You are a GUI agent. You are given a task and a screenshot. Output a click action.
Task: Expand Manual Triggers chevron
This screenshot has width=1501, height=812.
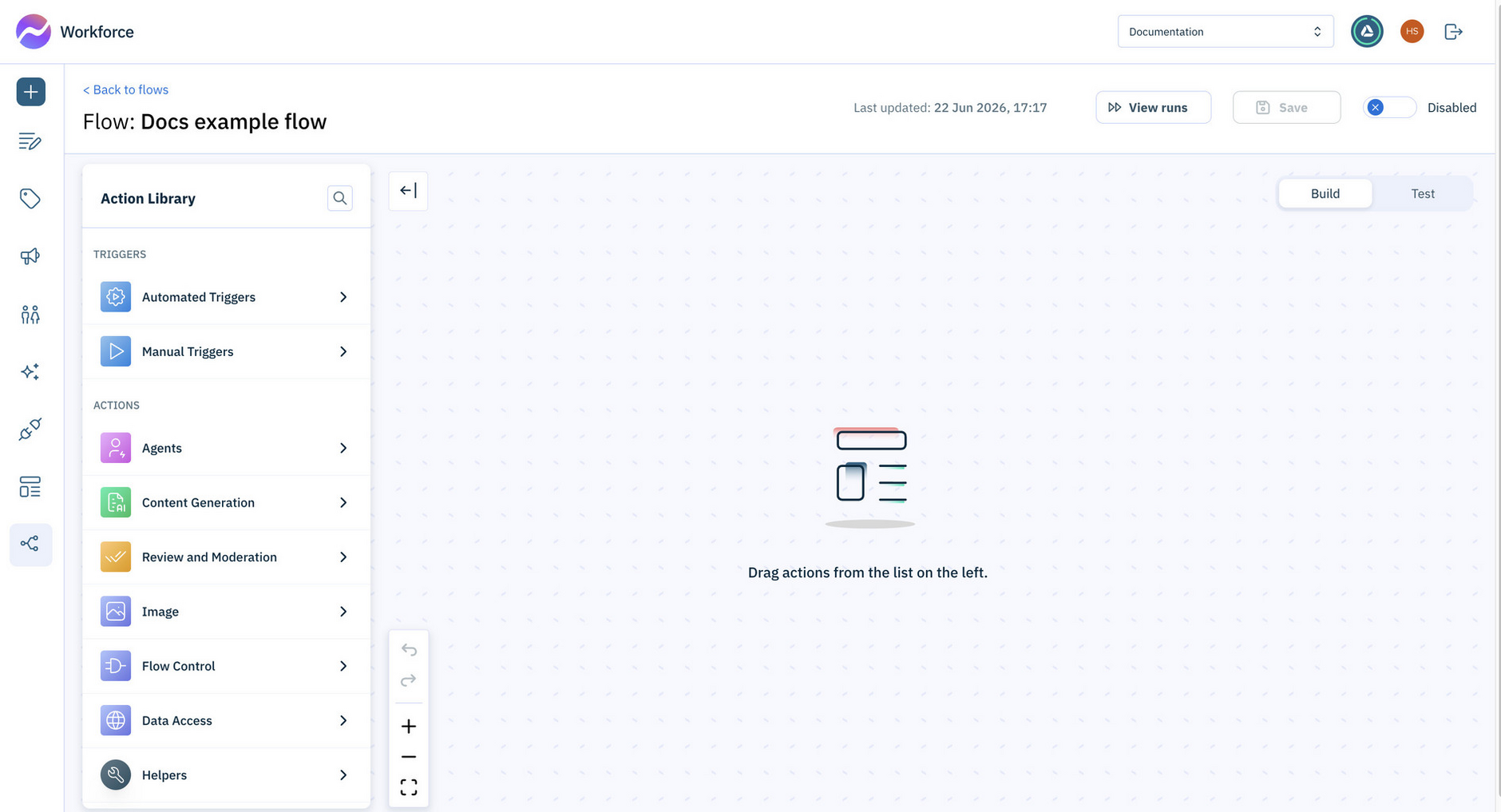(343, 351)
